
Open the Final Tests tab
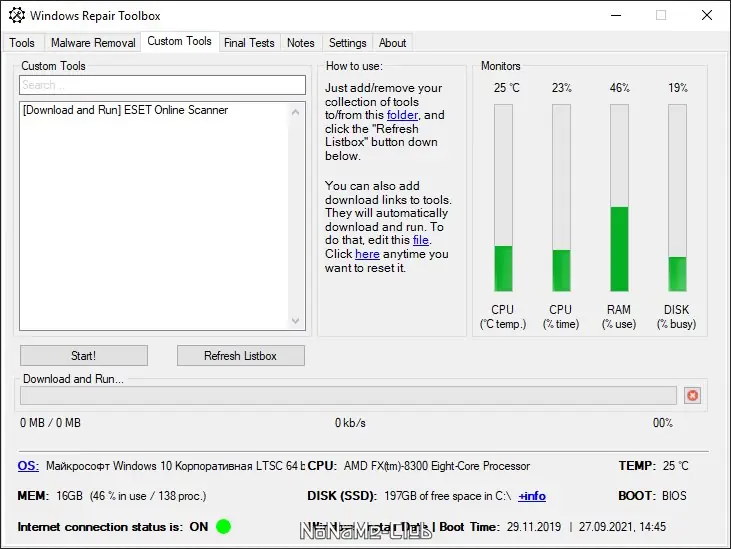(249, 43)
